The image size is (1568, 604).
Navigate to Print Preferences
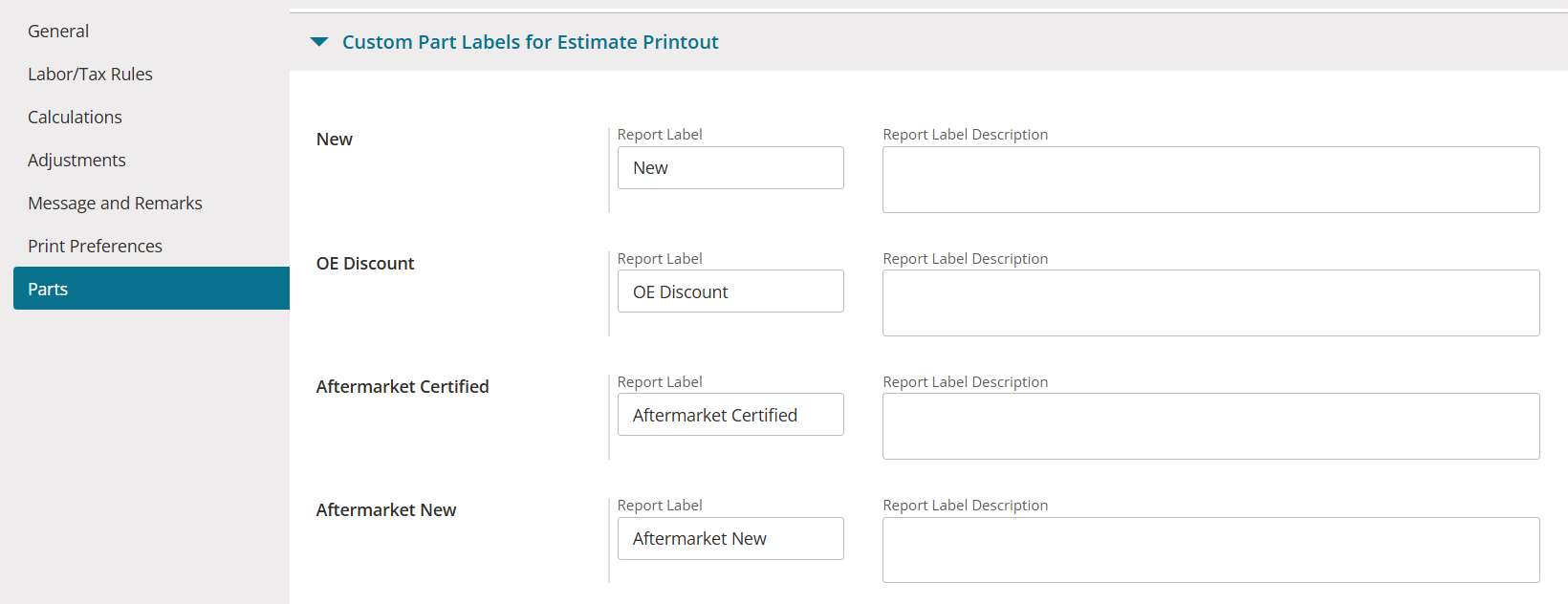[x=95, y=247]
